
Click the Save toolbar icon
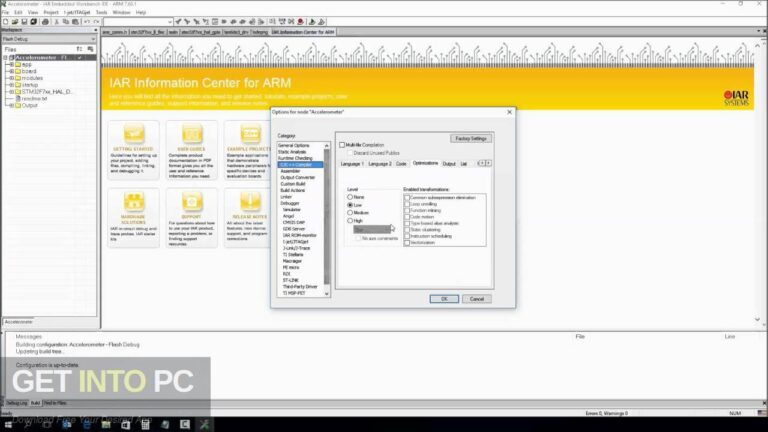24,22
